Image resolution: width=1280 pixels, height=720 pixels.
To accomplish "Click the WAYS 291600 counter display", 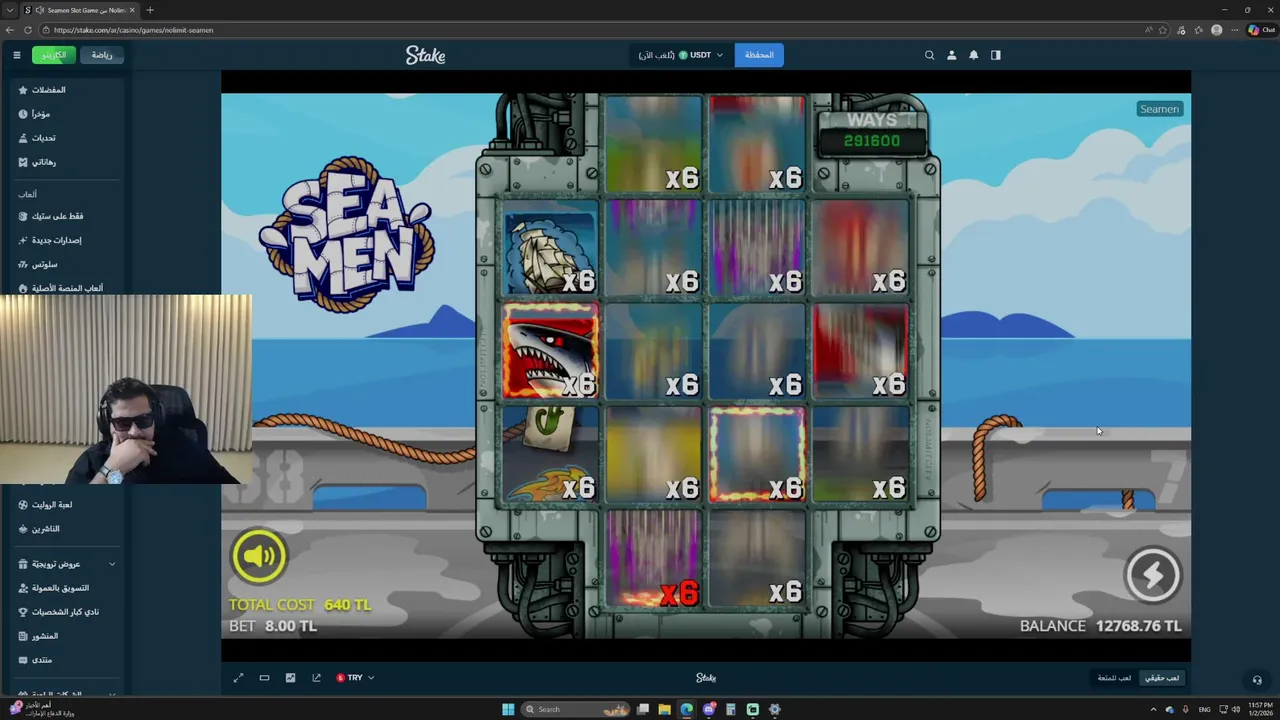I will (872, 133).
